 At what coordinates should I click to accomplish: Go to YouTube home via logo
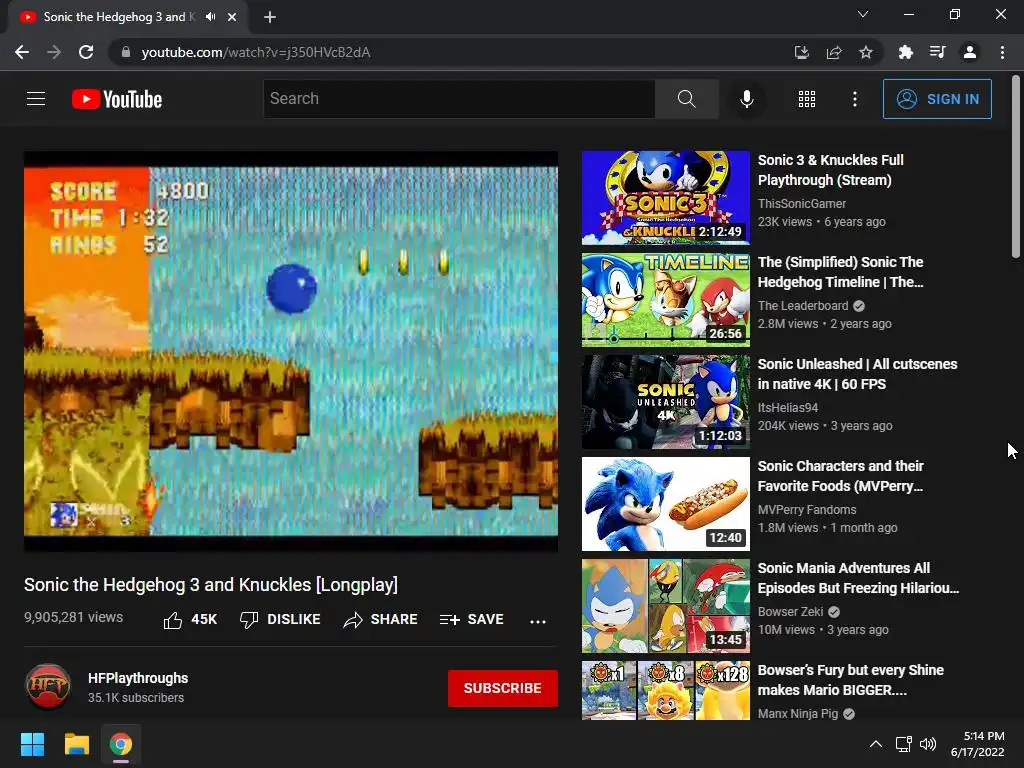tap(117, 99)
